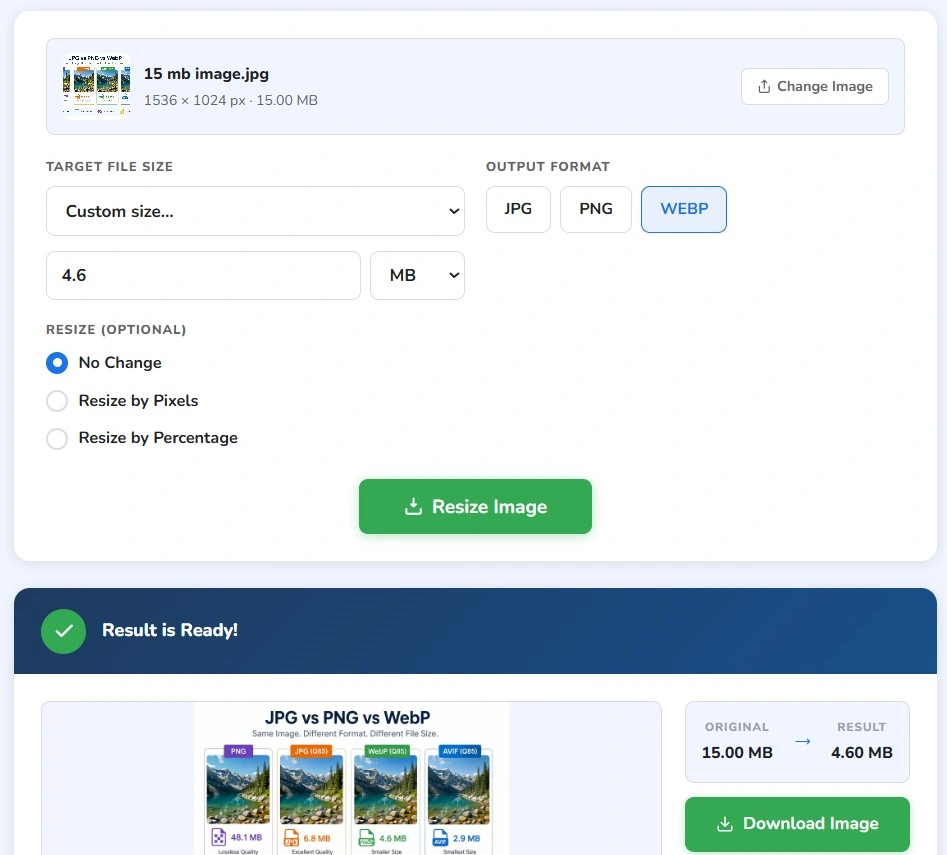Choose PNG output format
This screenshot has height=855, width=947.
[595, 209]
